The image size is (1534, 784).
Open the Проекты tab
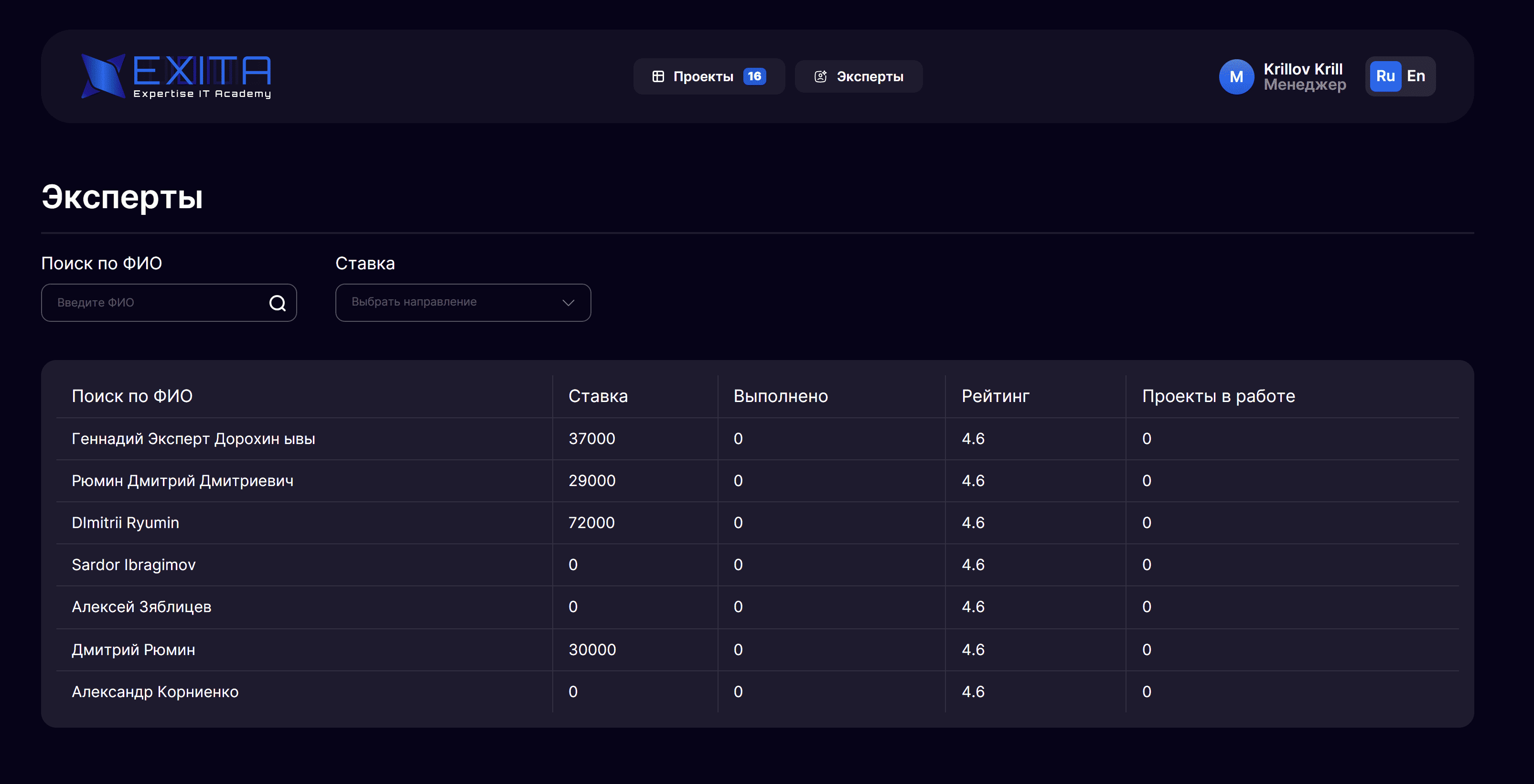pyautogui.click(x=703, y=77)
